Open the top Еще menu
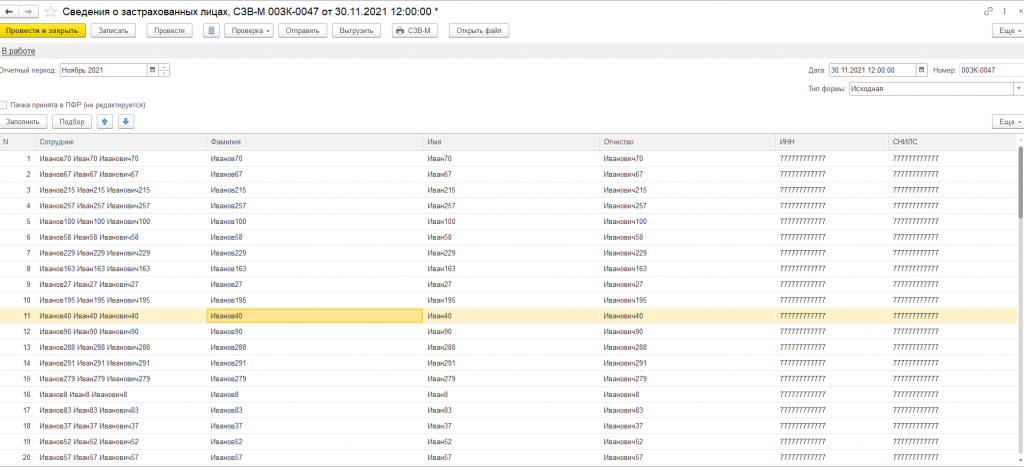 point(1007,31)
